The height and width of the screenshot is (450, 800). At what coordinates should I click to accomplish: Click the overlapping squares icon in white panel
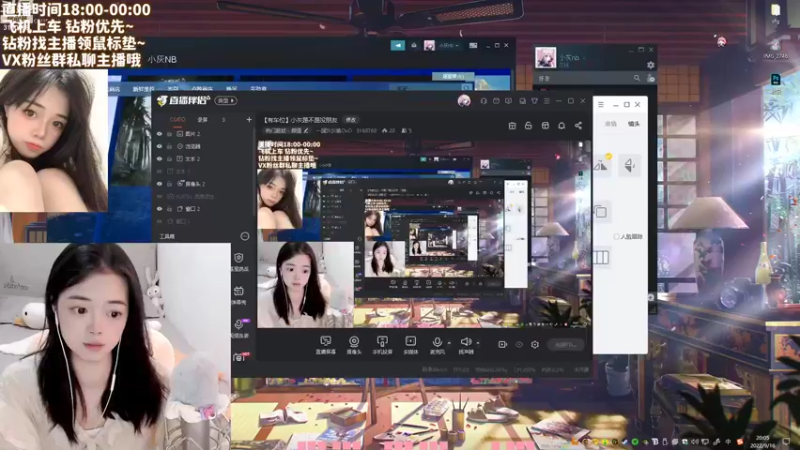point(601,212)
